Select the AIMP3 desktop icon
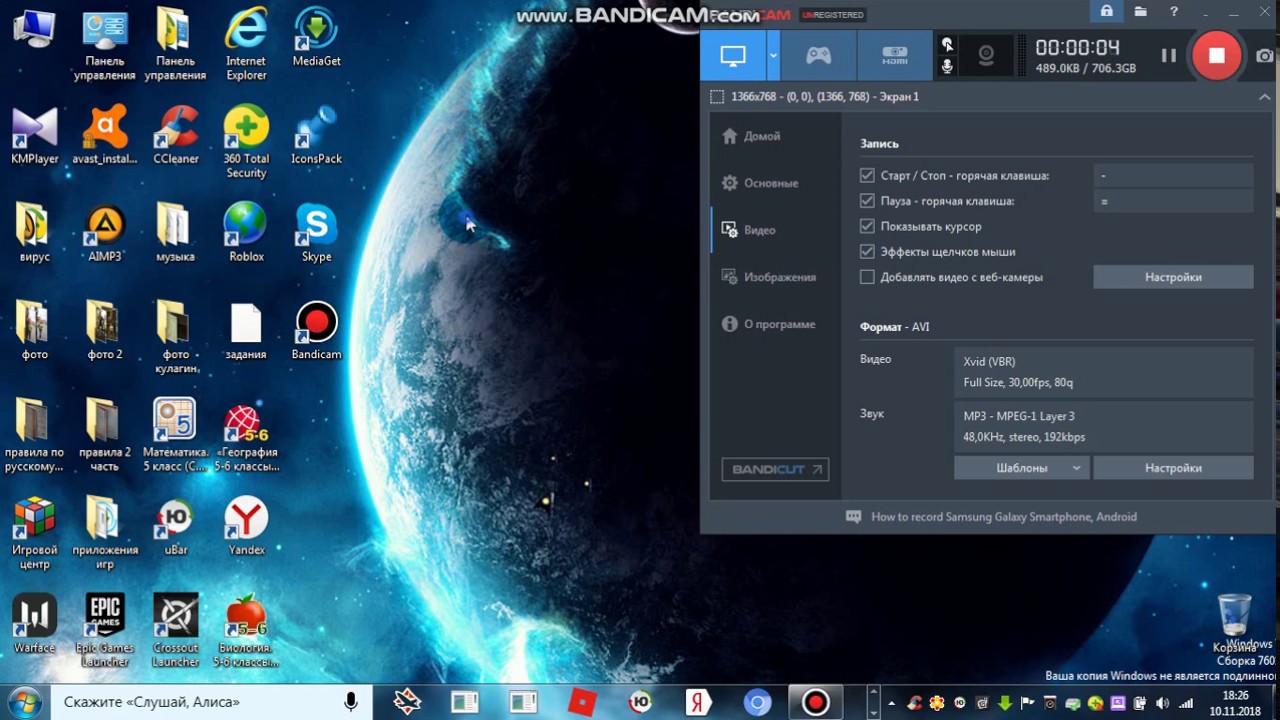 pos(105,234)
